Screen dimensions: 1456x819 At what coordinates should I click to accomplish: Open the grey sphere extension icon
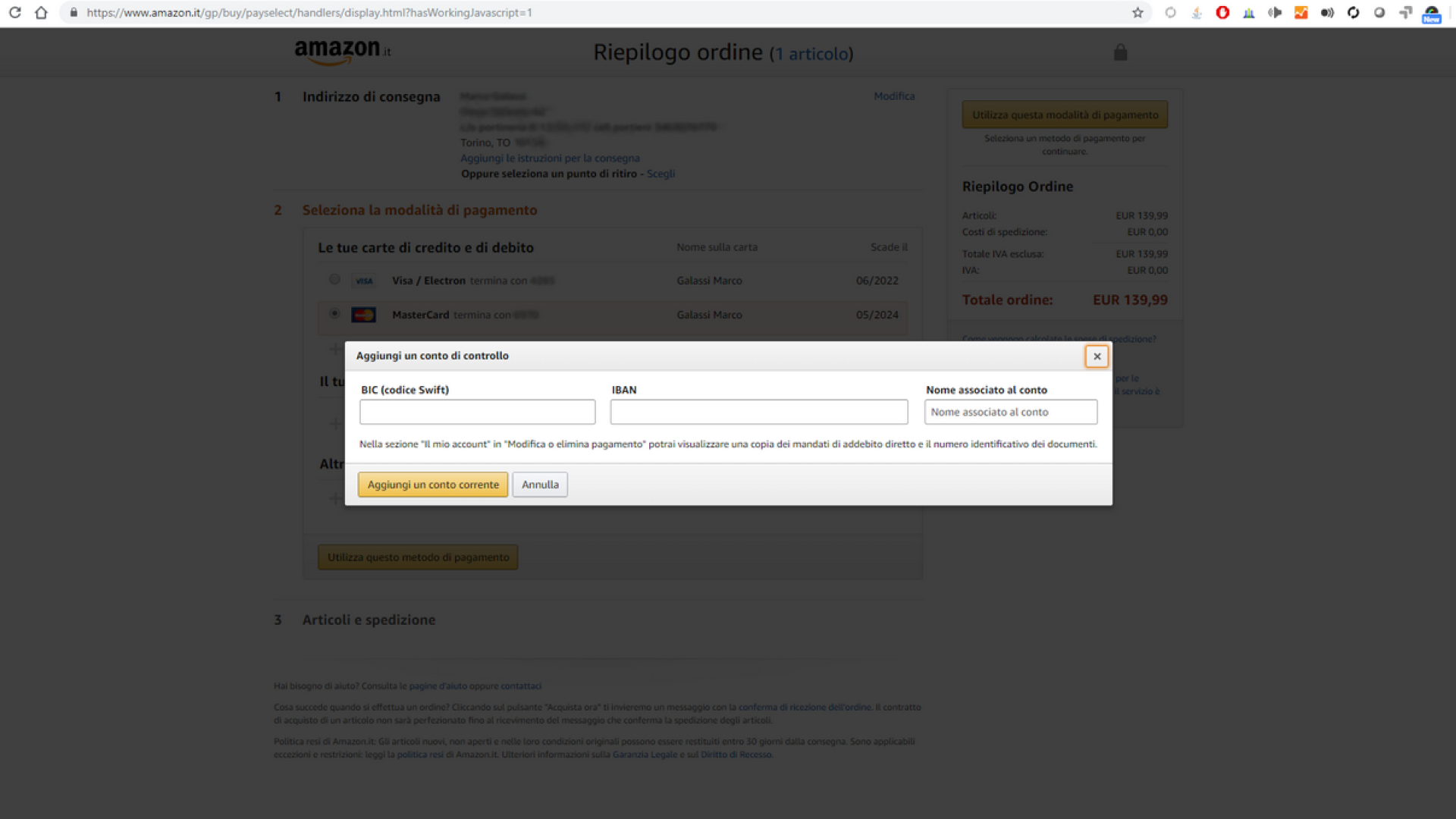tap(1379, 13)
